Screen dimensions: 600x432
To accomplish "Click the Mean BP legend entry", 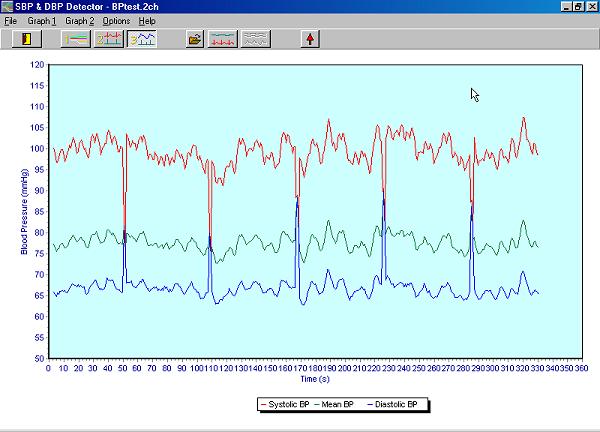I will (x=346, y=404).
